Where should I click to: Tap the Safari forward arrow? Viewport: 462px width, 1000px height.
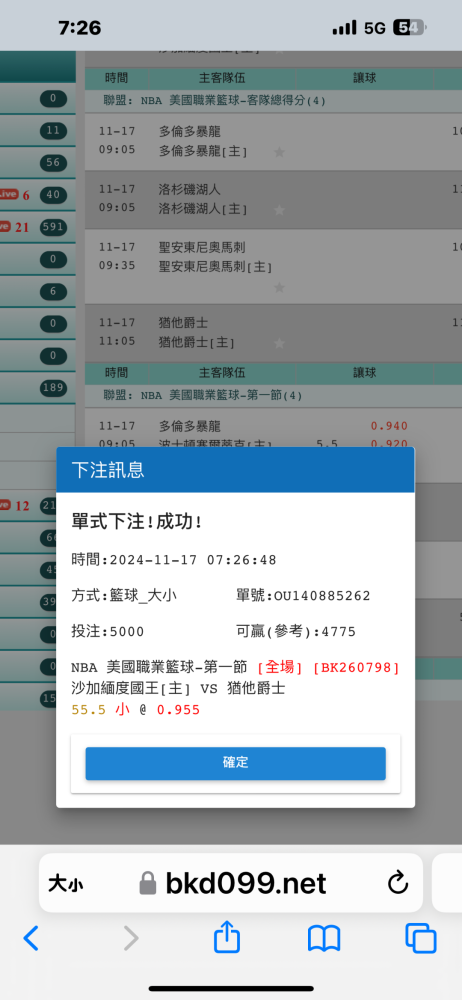[x=130, y=938]
